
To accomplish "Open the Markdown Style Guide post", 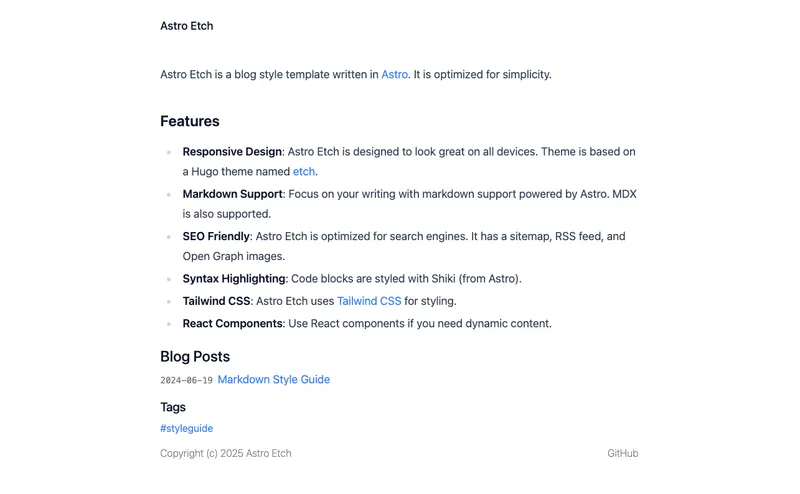I will tap(273, 380).
